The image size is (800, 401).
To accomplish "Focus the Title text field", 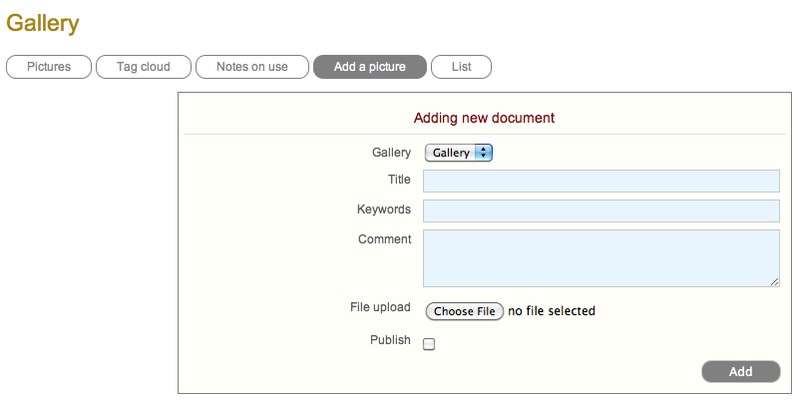I will [601, 181].
